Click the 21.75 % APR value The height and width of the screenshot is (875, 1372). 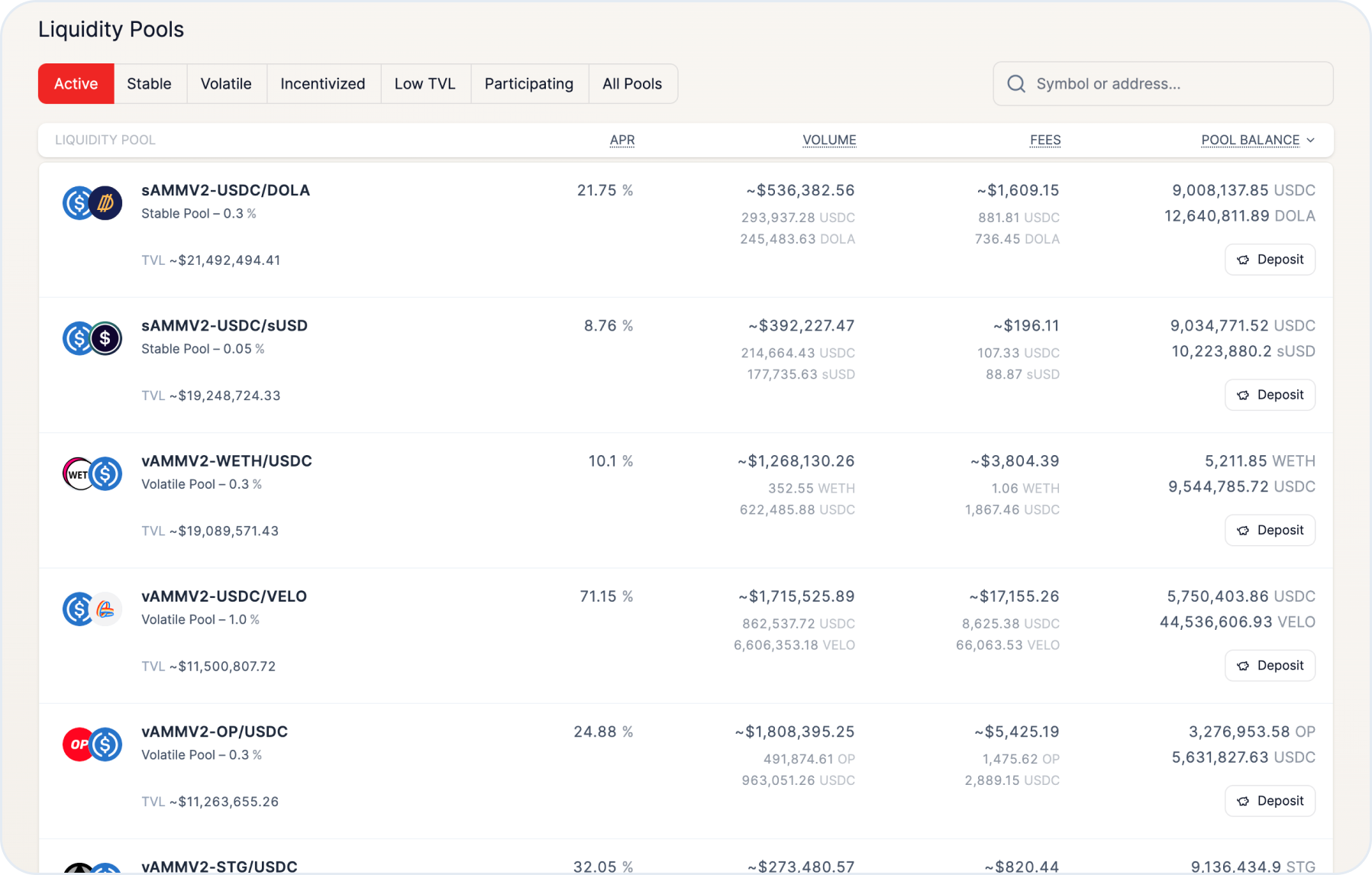pos(605,190)
